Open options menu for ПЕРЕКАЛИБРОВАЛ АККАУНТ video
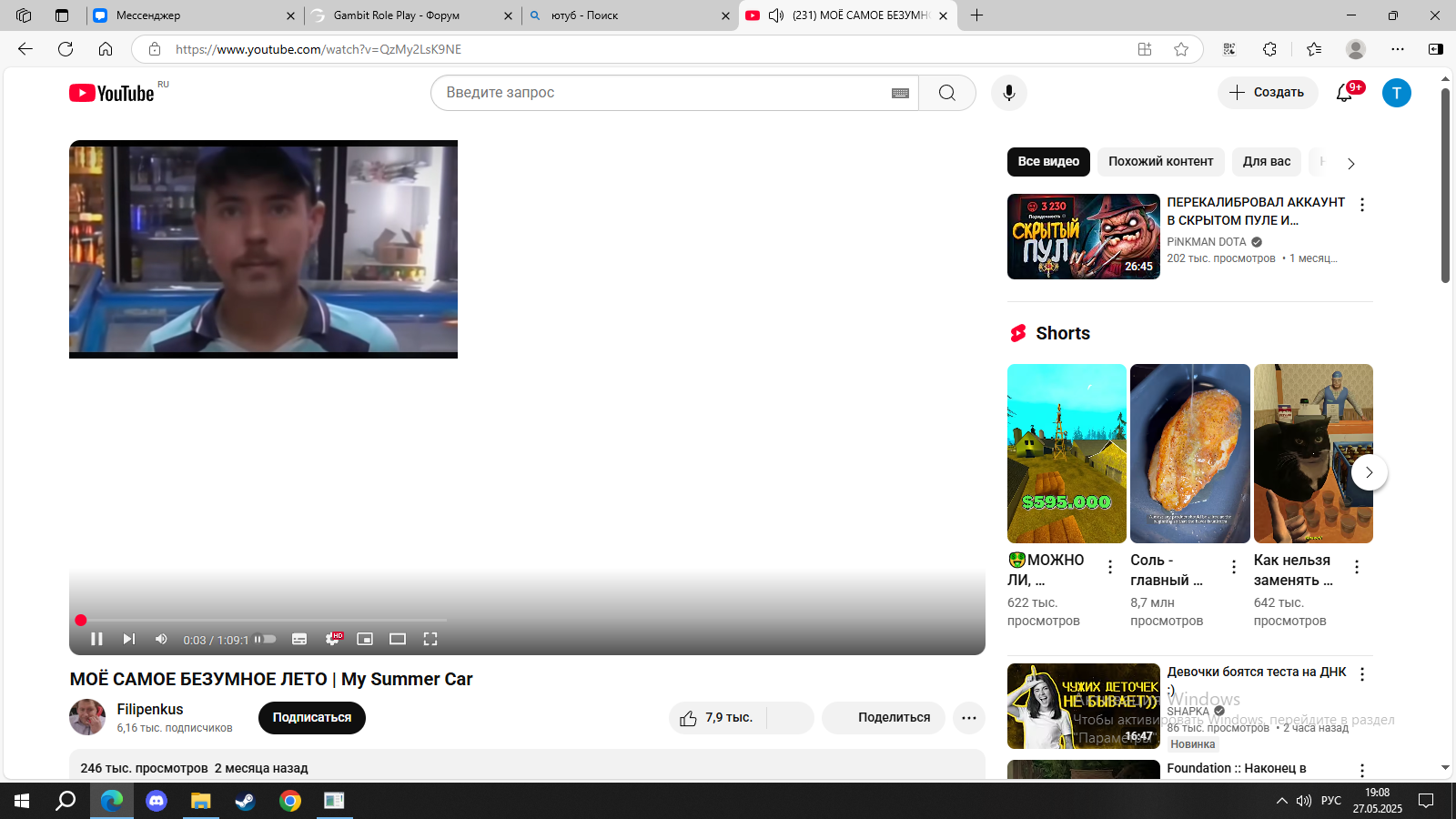Image resolution: width=1456 pixels, height=819 pixels. [1362, 205]
